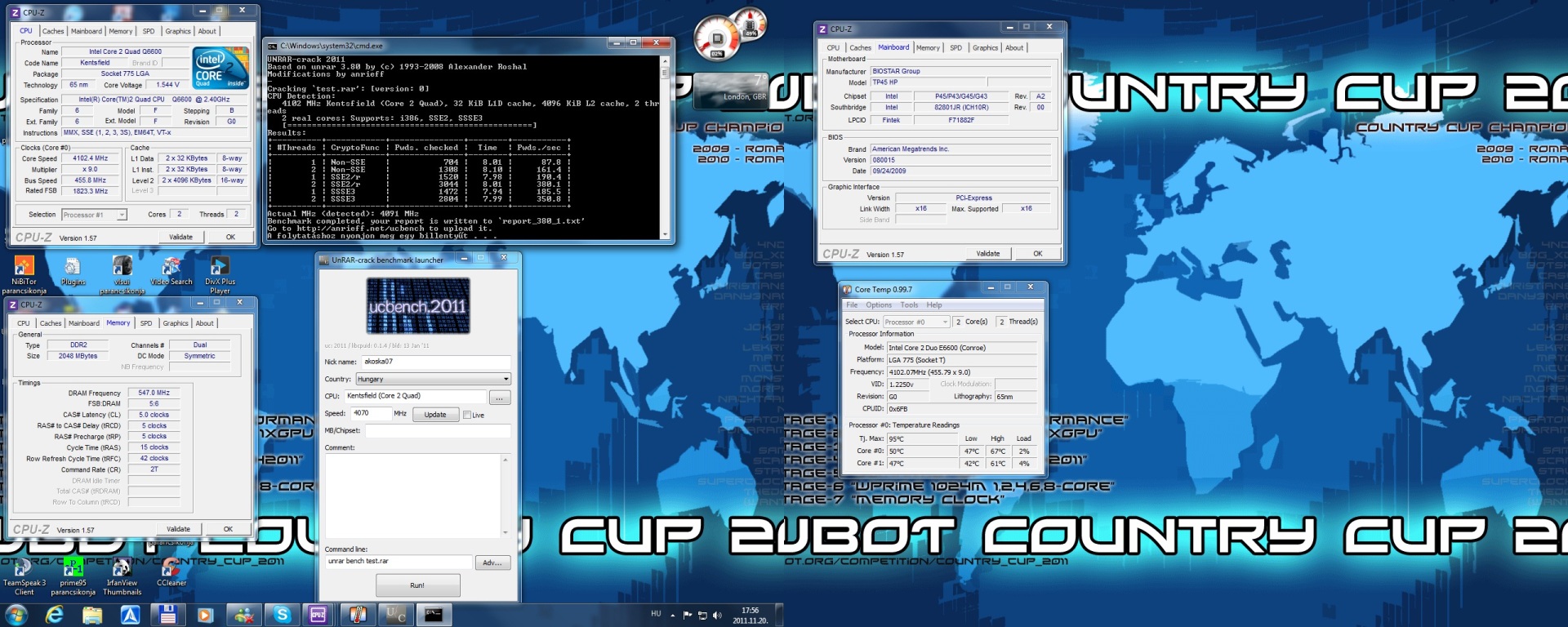
Task: Open the Select CPU dropdown in Core Temp
Action: coord(916,322)
